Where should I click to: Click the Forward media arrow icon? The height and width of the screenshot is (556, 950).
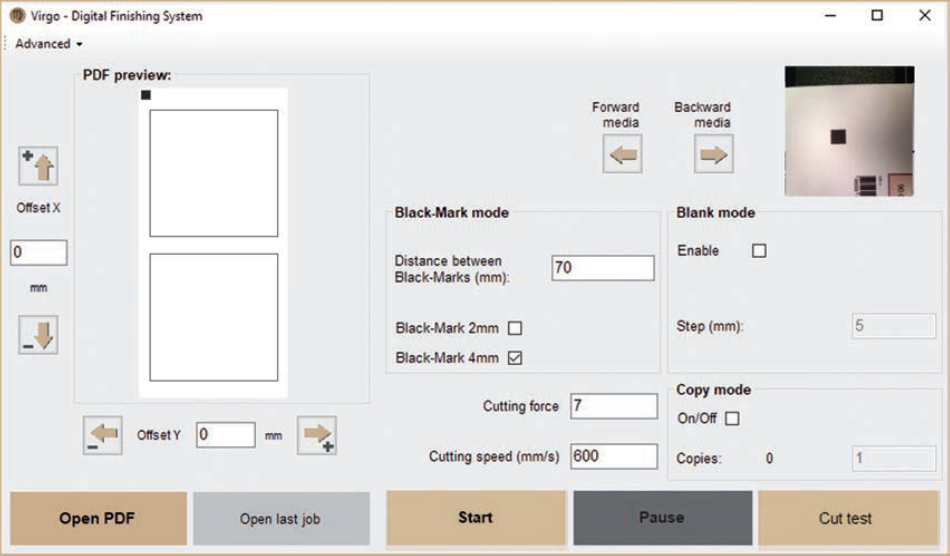pos(622,154)
